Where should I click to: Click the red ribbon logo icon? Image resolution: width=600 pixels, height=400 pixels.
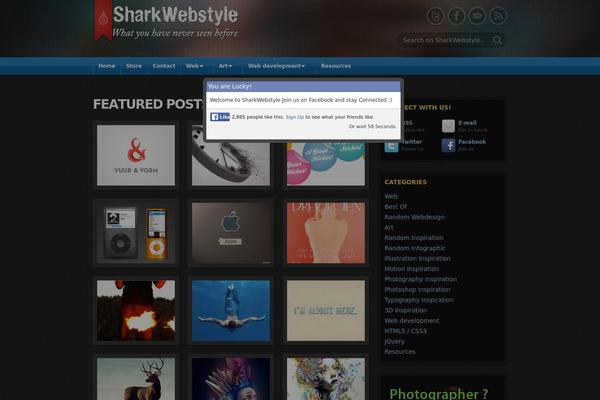pyautogui.click(x=103, y=19)
